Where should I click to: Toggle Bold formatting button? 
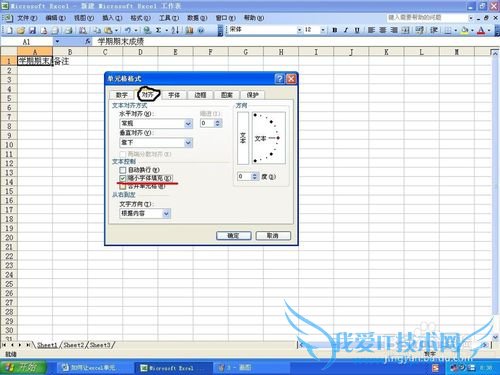tap(335, 30)
